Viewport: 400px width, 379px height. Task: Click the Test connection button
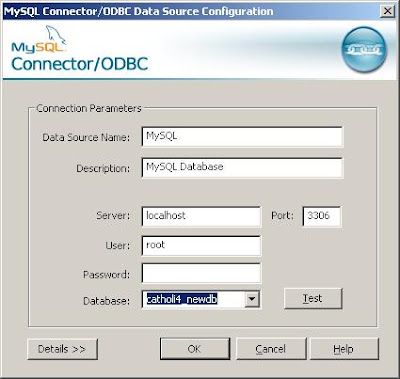[313, 298]
